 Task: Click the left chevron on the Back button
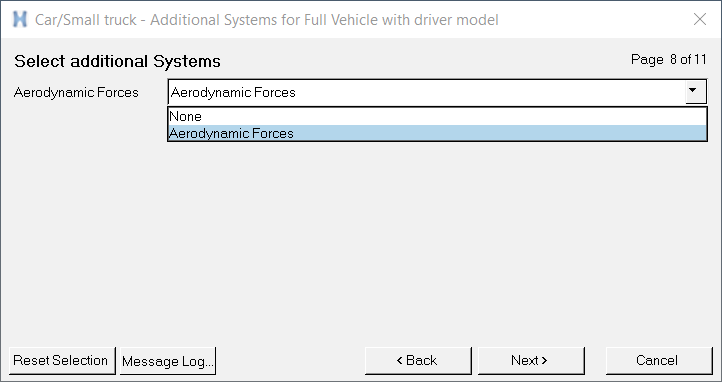pyautogui.click(x=400, y=360)
